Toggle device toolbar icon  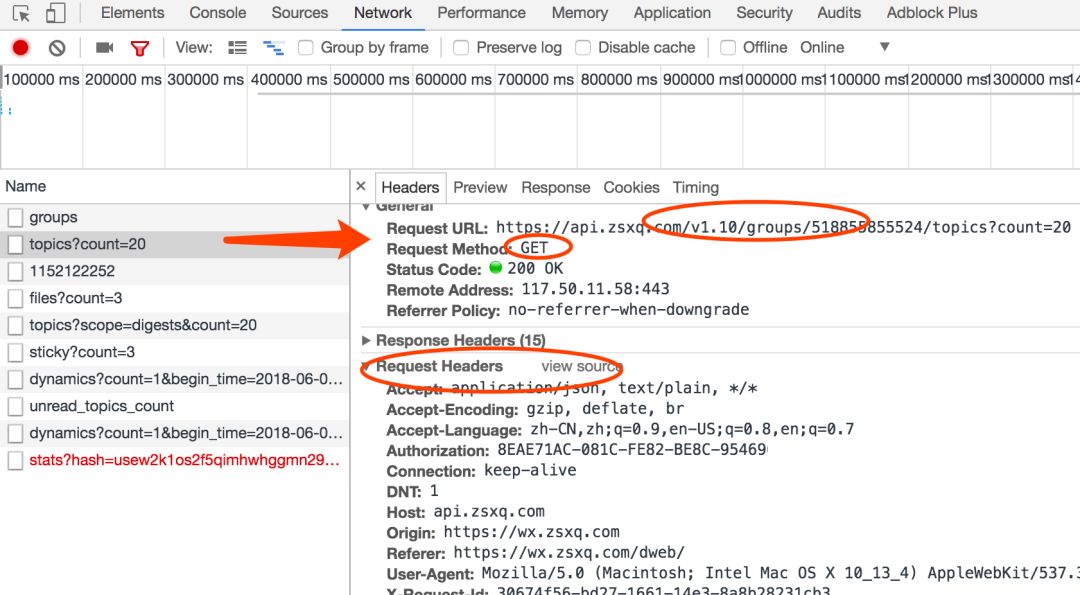pyautogui.click(x=56, y=13)
